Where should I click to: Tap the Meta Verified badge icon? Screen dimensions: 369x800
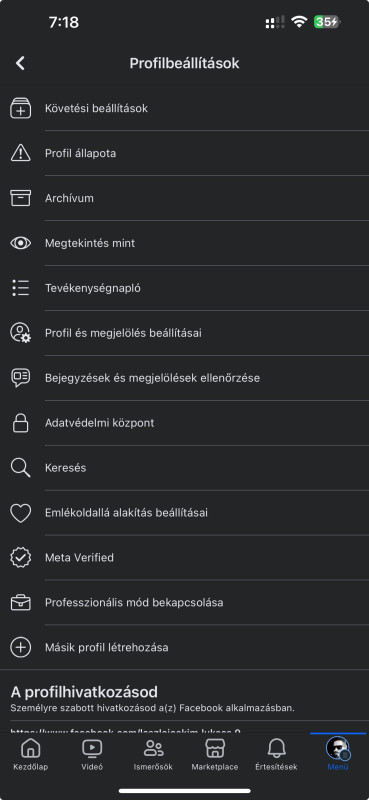tap(21, 558)
